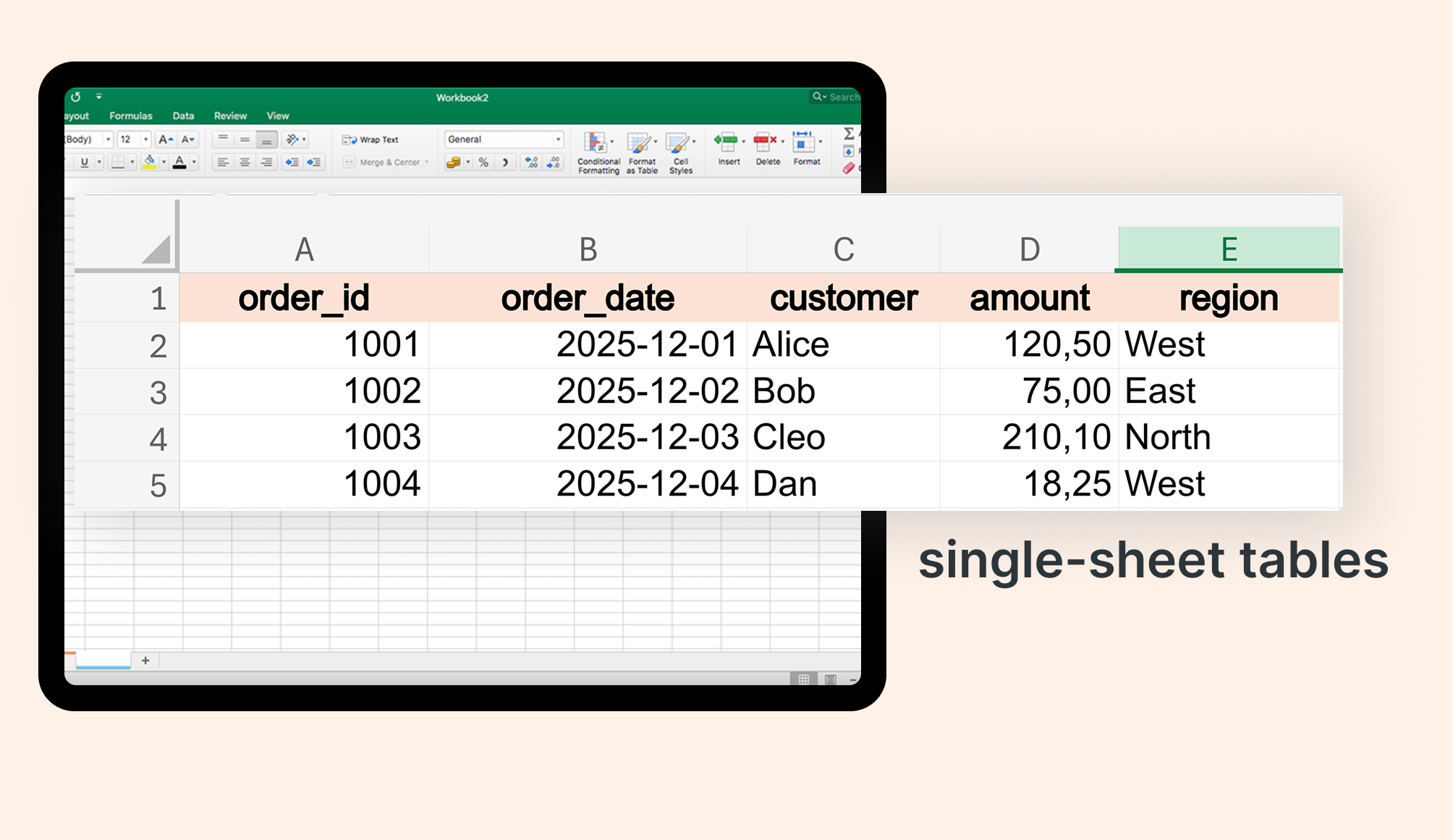The height and width of the screenshot is (840, 1453).
Task: Click the increase font size icon
Action: (x=165, y=140)
